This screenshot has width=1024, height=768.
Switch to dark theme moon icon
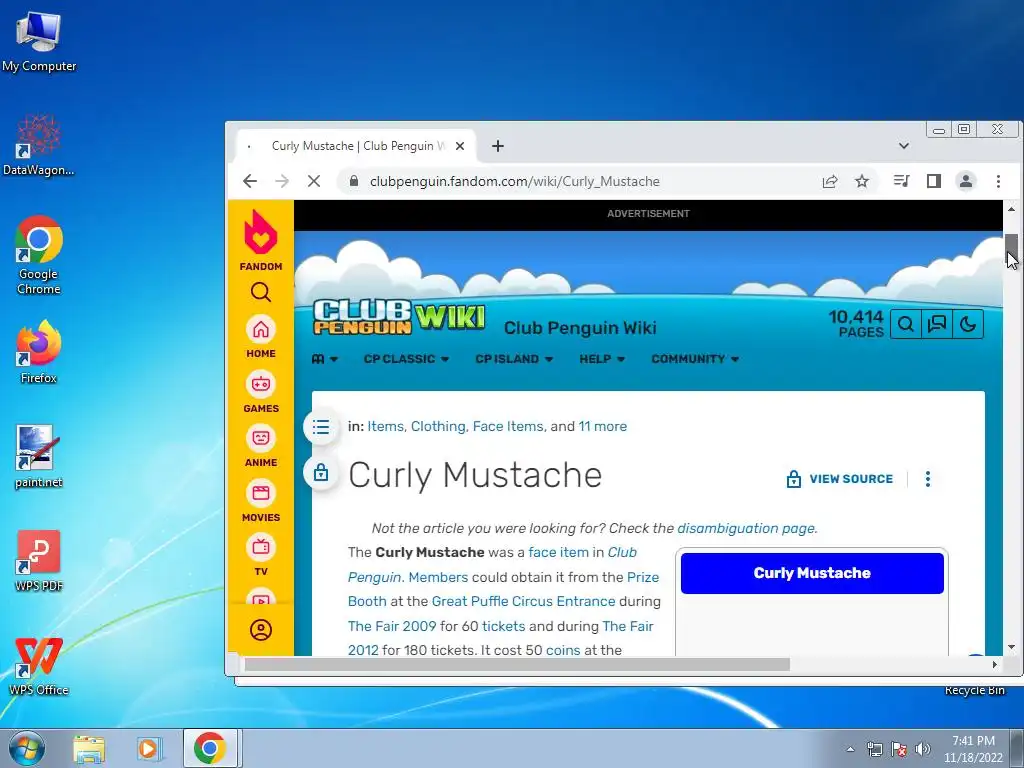click(x=968, y=324)
